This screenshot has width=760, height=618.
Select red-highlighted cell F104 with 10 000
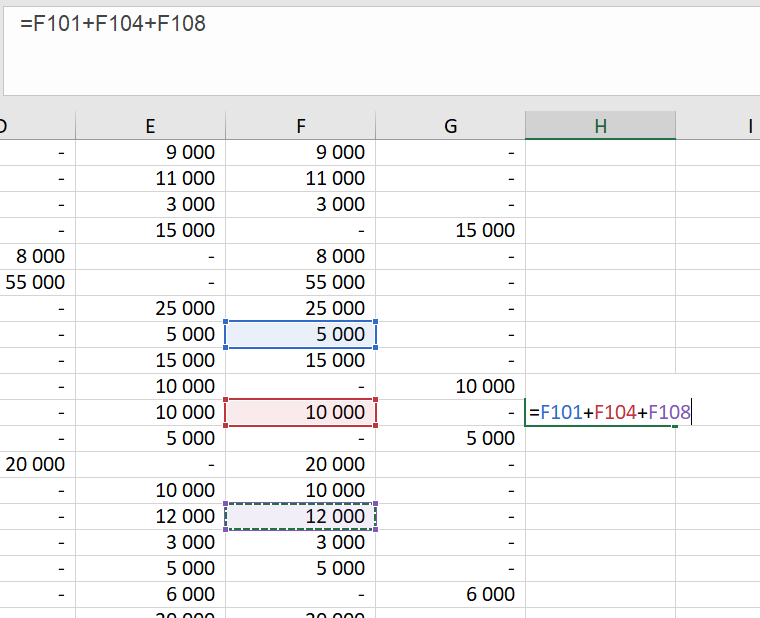(301, 412)
